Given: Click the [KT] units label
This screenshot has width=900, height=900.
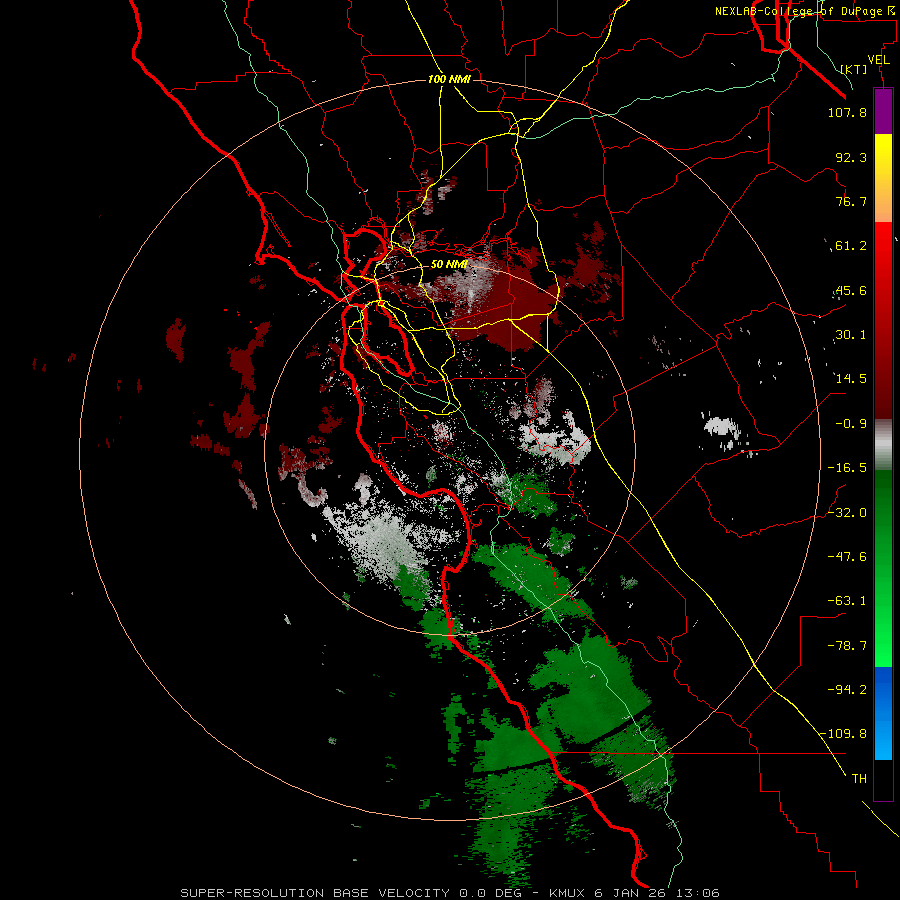Looking at the screenshot, I should point(854,69).
